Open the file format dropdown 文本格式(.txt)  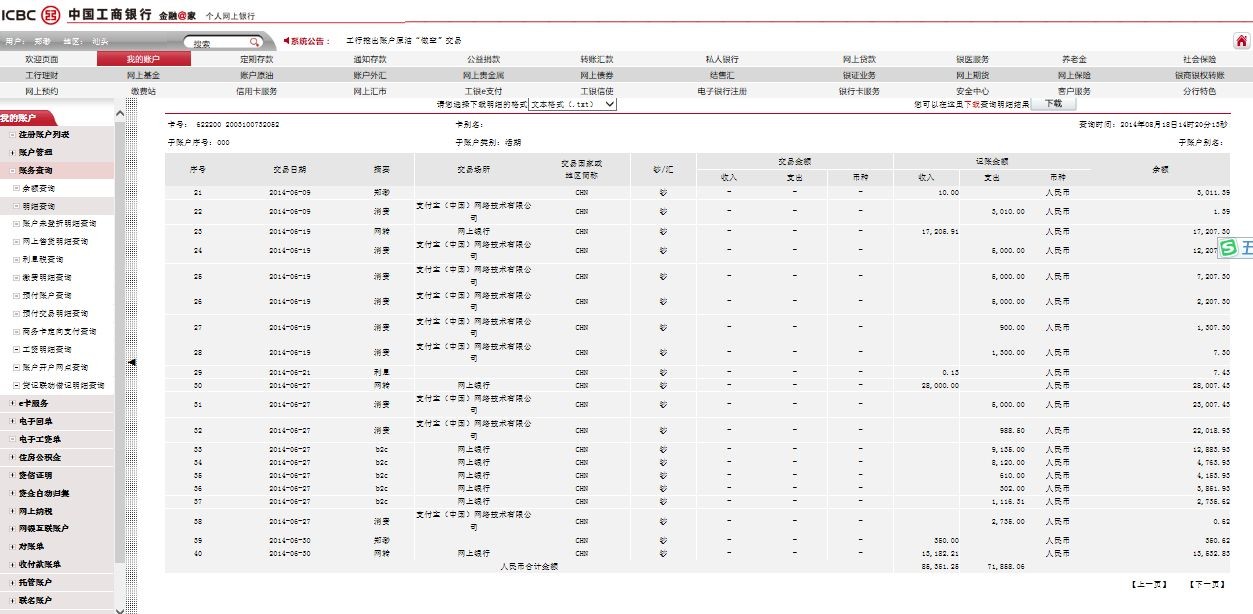(573, 104)
